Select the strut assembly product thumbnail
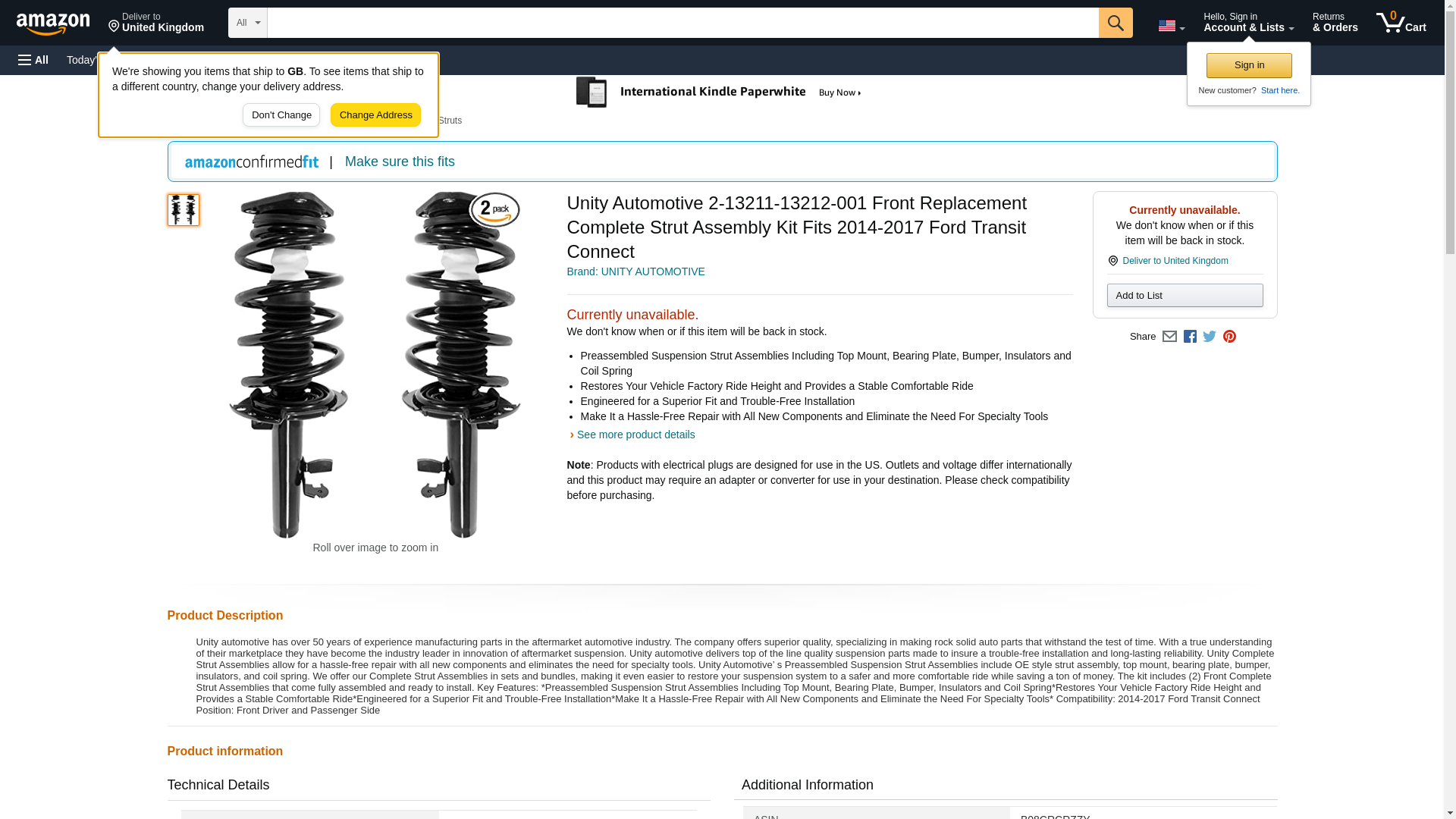This screenshot has width=1456, height=819. coord(183,210)
